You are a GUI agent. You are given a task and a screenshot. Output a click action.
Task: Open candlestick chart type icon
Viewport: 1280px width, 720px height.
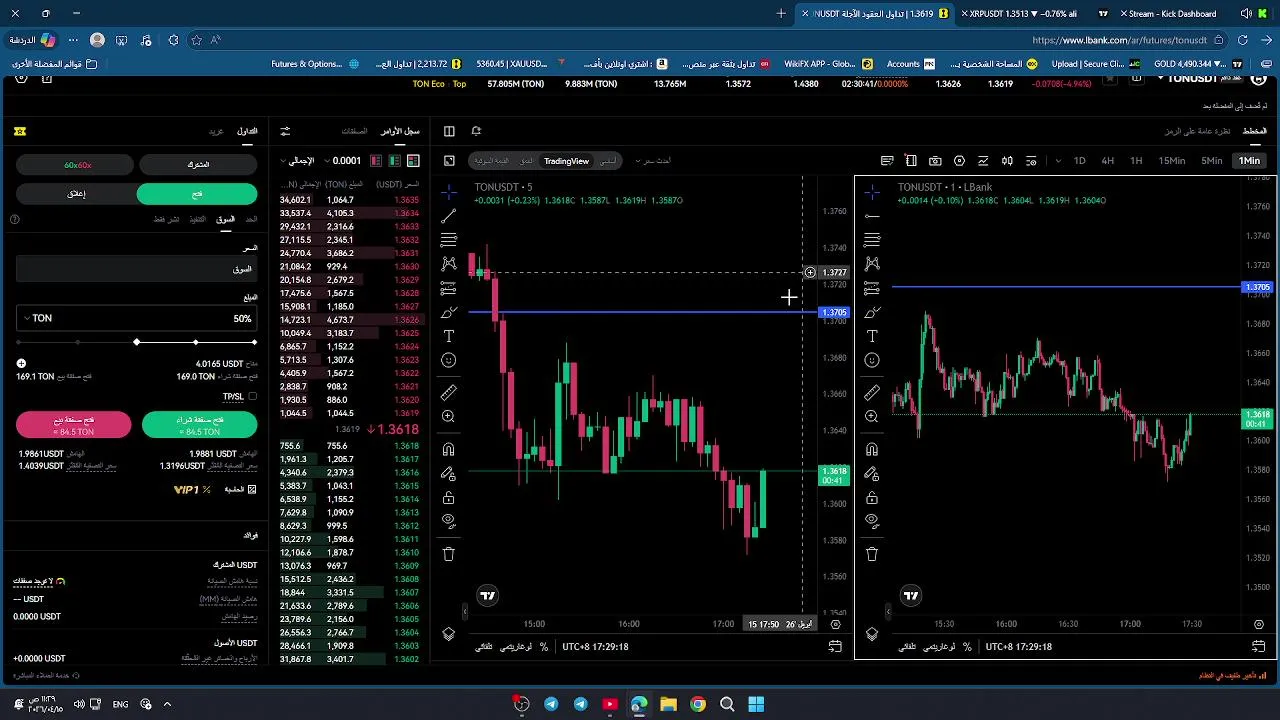click(x=1007, y=161)
